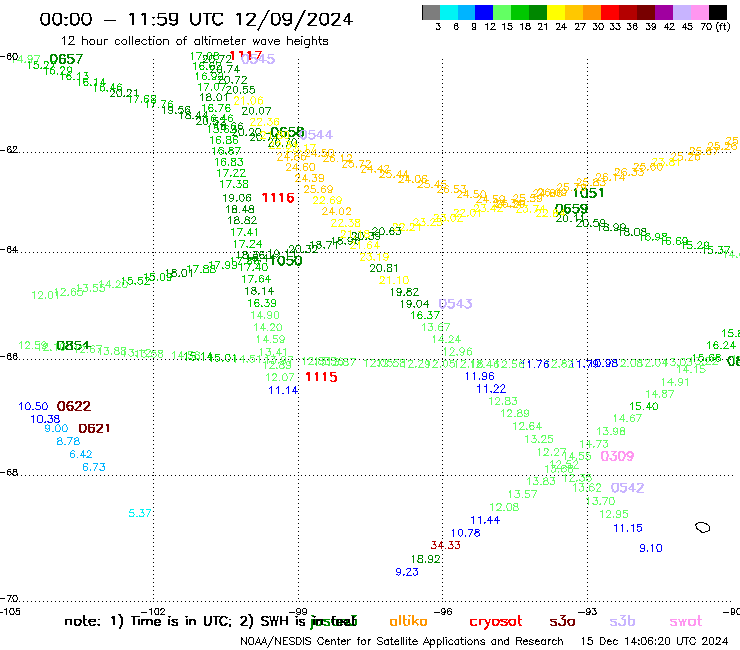Select the yellow legend swatch above 24
The height and width of the screenshot is (650, 740).
pos(556,12)
